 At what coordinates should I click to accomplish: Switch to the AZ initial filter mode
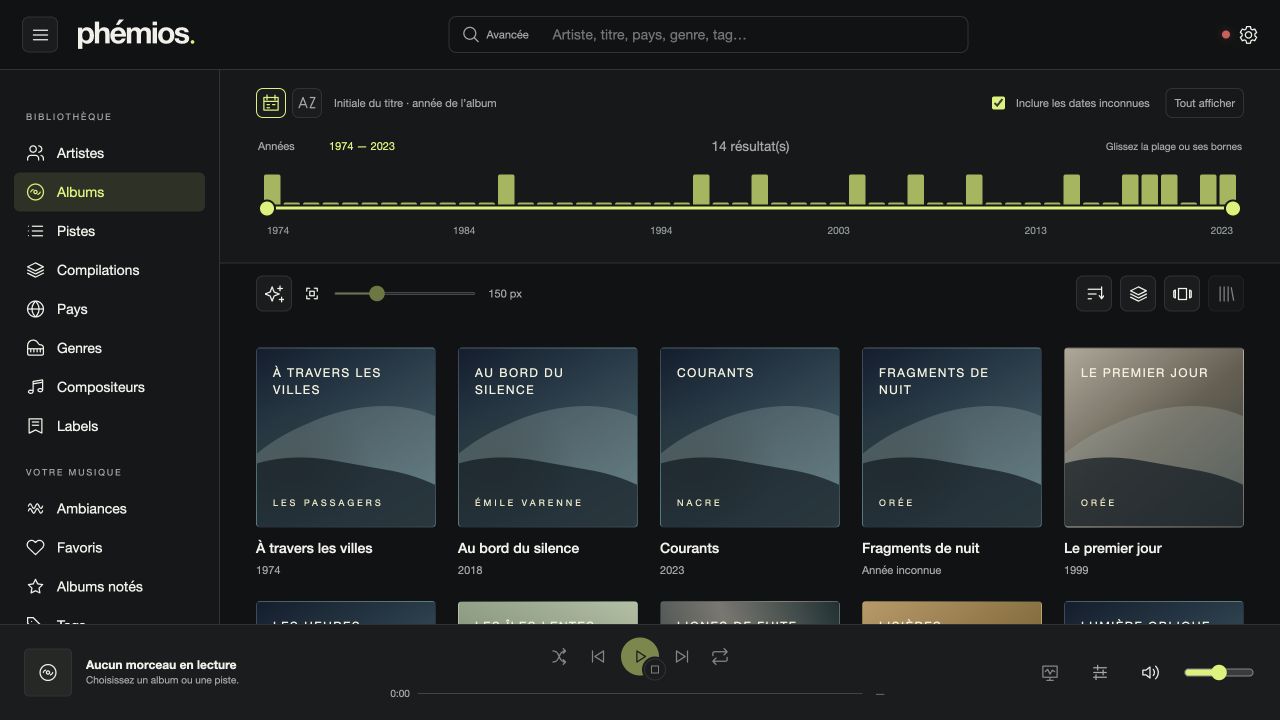pos(307,103)
